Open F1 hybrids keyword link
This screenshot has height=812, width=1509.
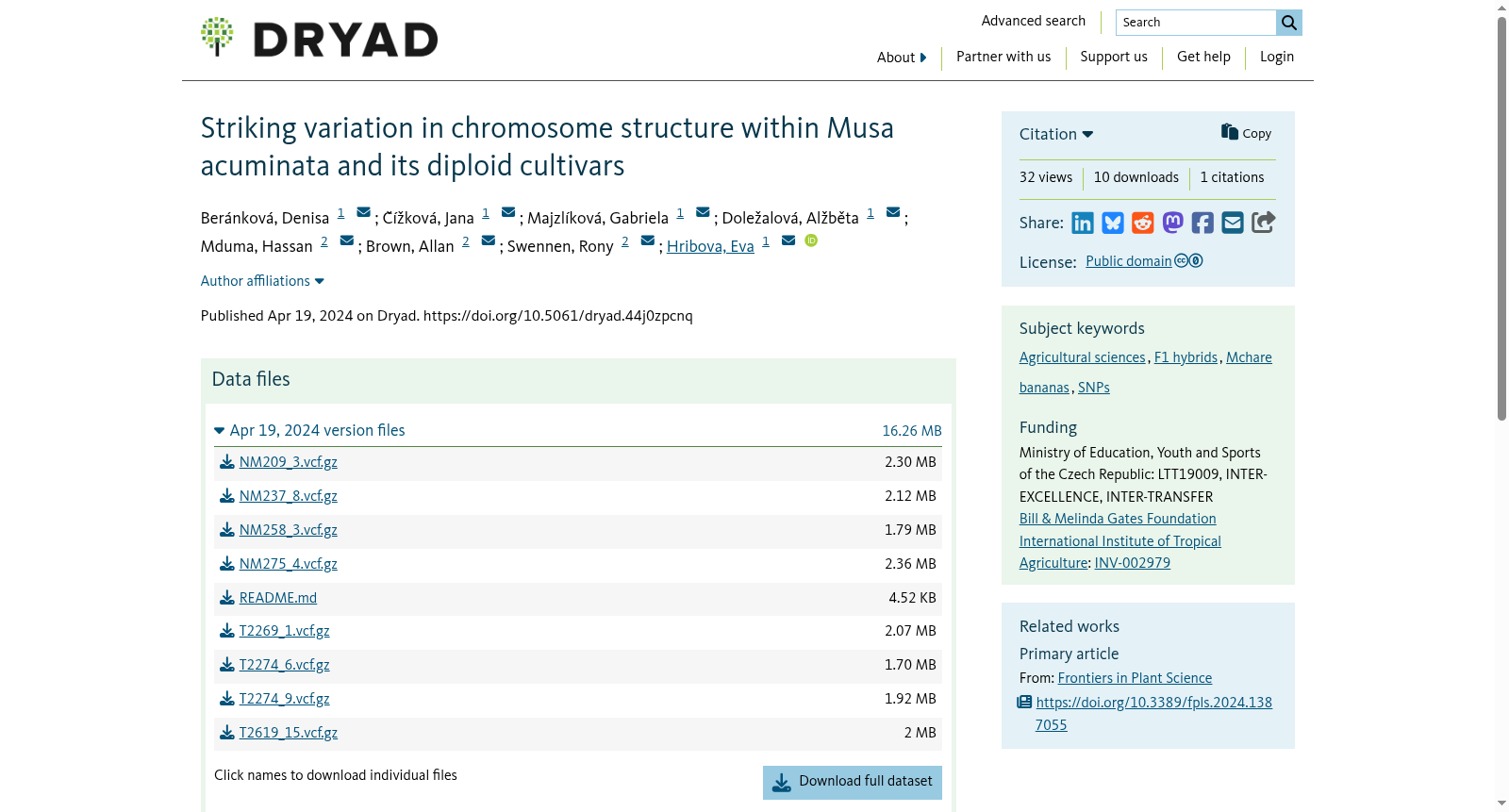click(x=1186, y=357)
